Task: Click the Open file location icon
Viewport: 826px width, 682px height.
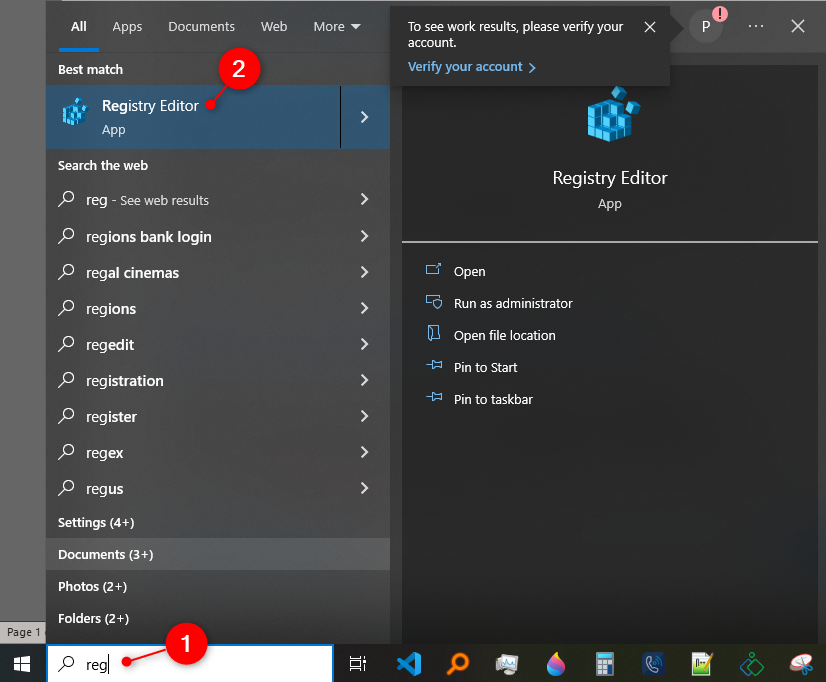Action: coord(434,333)
